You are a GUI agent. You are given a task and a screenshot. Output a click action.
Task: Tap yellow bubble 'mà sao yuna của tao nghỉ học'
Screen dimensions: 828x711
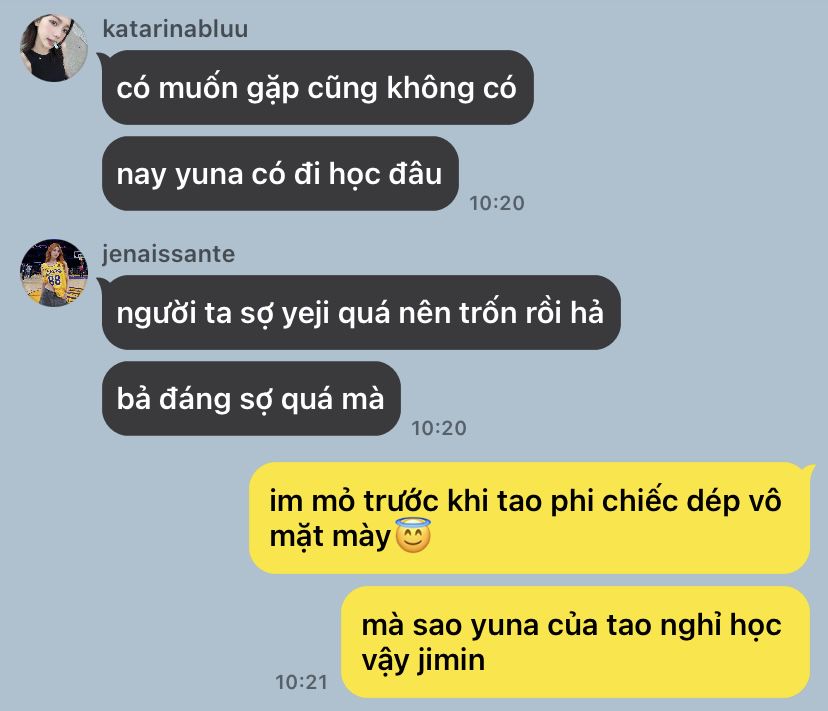[x=576, y=642]
